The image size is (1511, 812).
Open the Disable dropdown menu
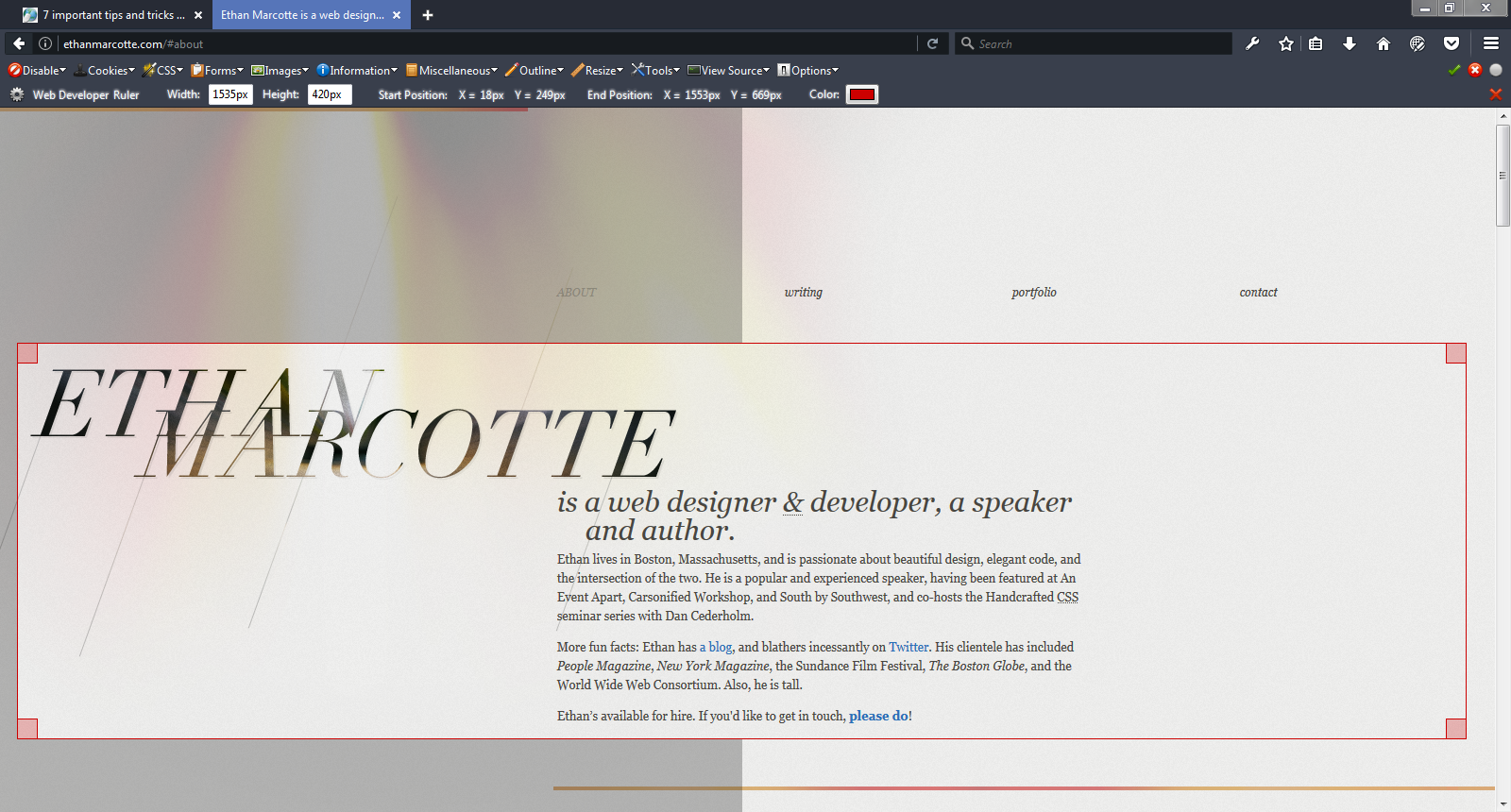(x=37, y=70)
